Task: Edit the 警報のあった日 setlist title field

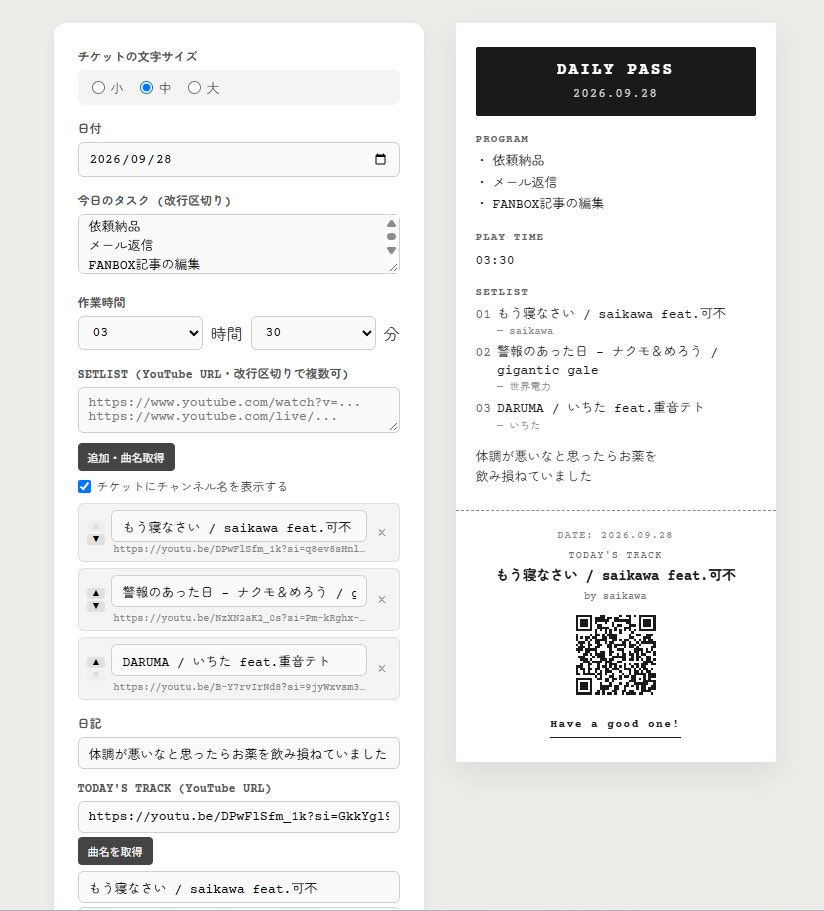Action: [239, 591]
